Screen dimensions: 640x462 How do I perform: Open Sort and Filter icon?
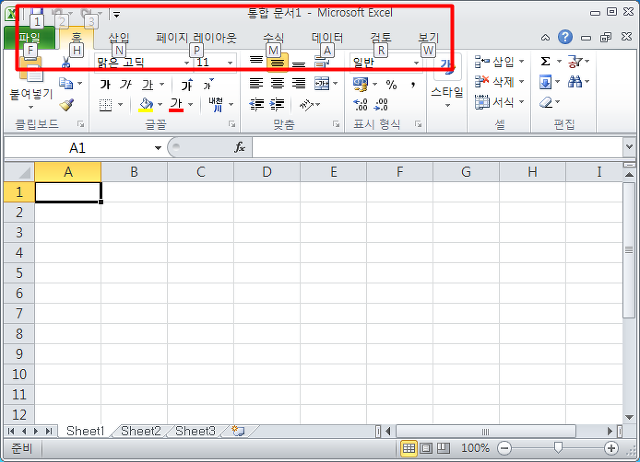(x=575, y=61)
